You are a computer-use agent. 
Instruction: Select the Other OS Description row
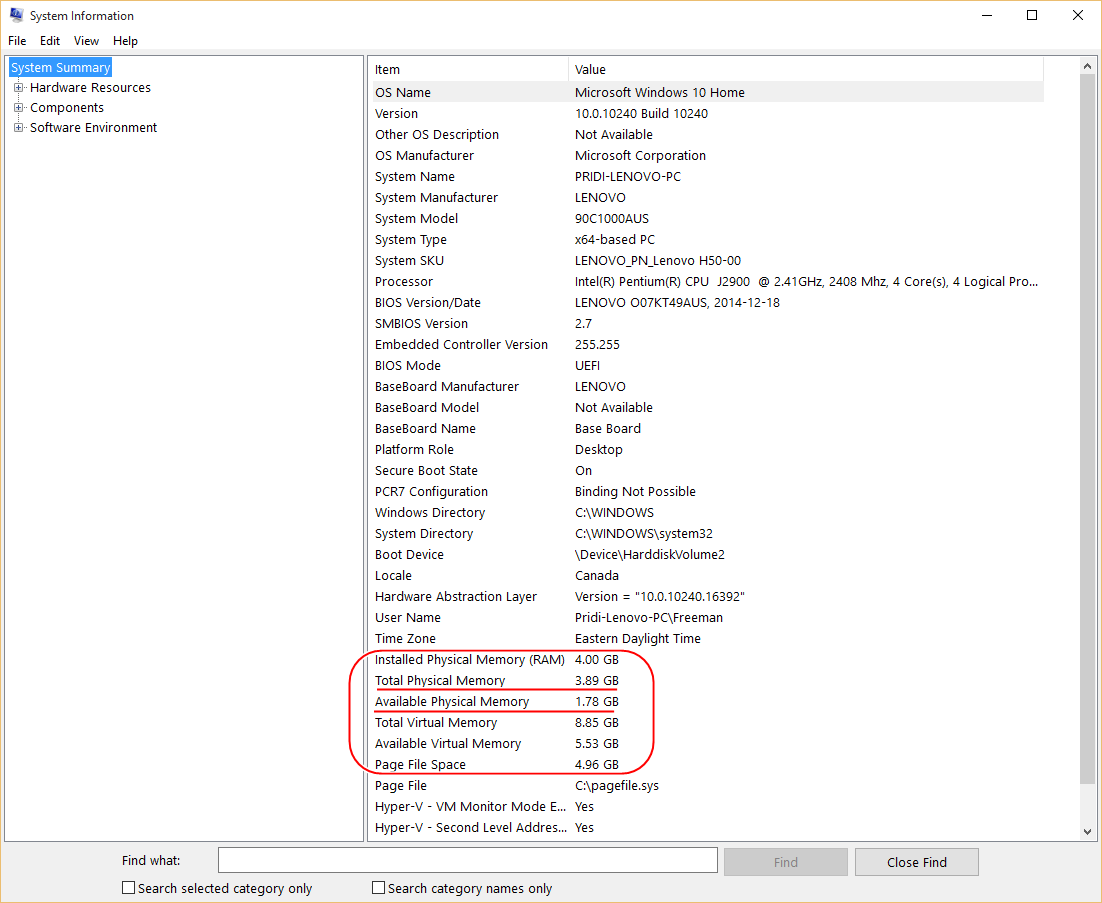[x=708, y=134]
